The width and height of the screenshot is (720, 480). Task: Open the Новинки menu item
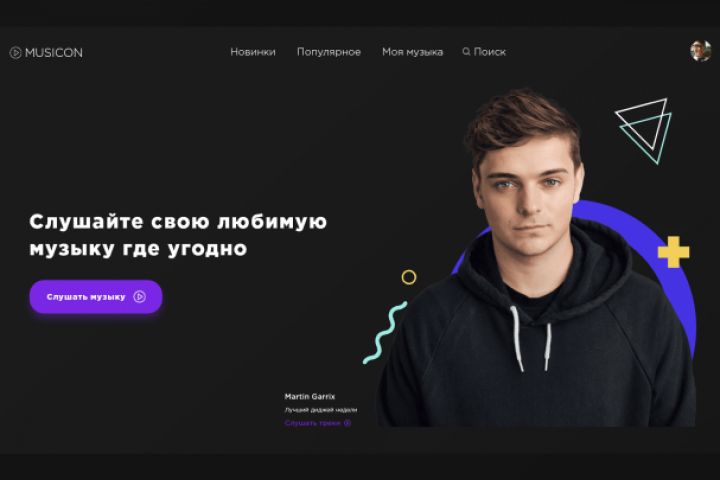pyautogui.click(x=253, y=52)
